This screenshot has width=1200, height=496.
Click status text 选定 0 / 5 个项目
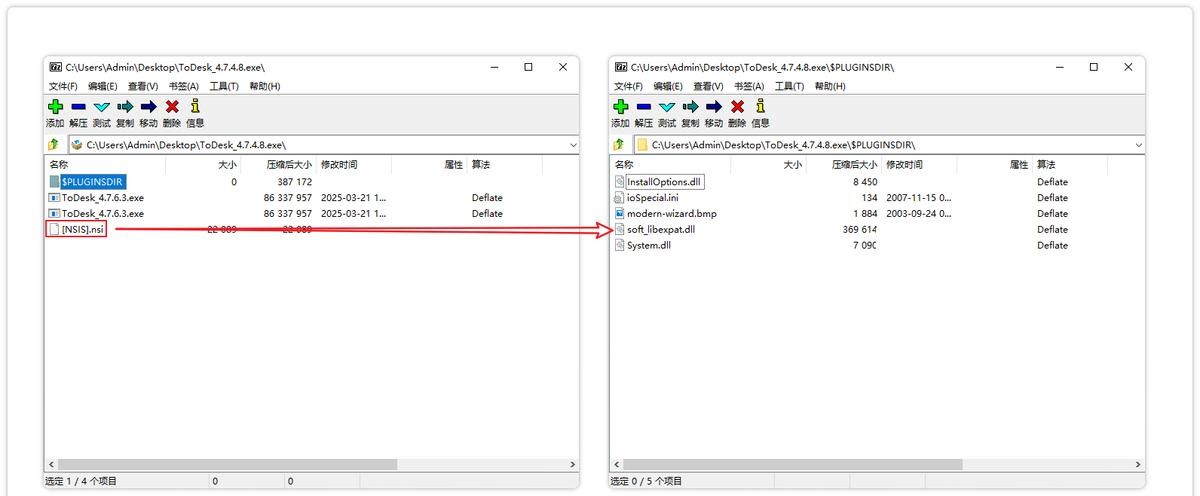coord(647,481)
